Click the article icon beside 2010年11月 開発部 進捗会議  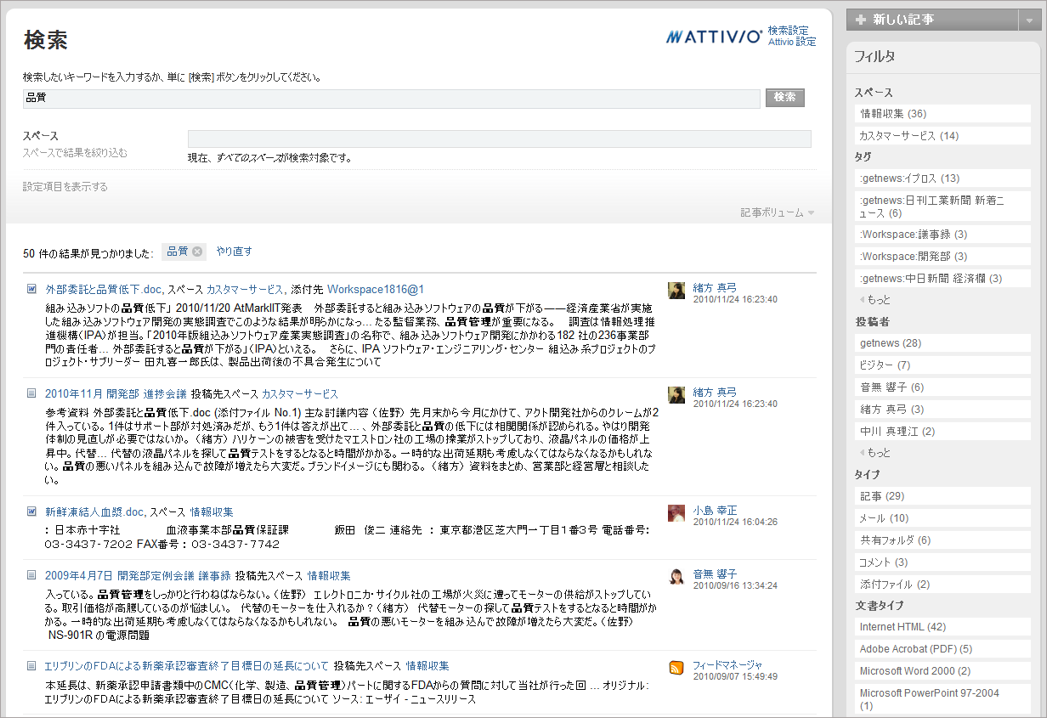[32, 394]
